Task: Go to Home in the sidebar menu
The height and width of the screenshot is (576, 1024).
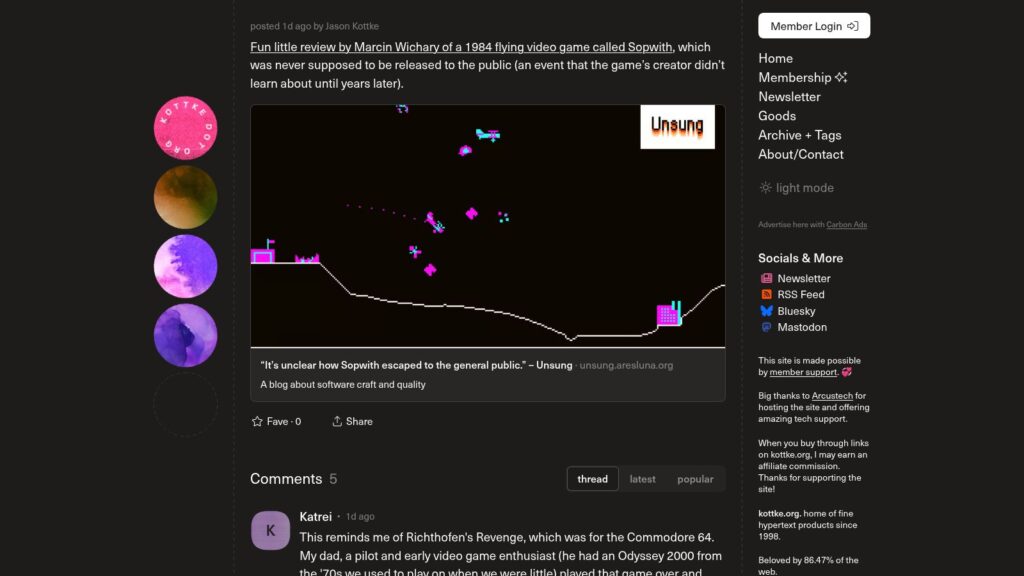Action: coord(775,58)
